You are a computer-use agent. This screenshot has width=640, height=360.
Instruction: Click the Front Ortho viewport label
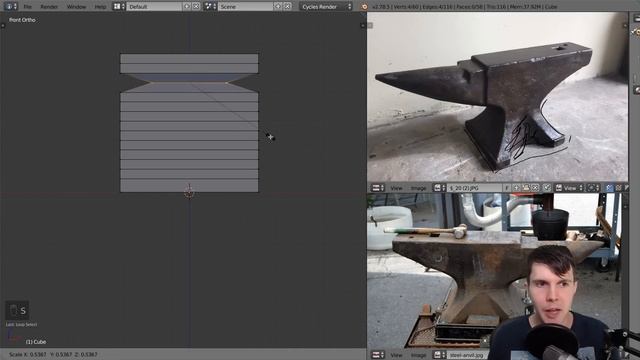22,20
